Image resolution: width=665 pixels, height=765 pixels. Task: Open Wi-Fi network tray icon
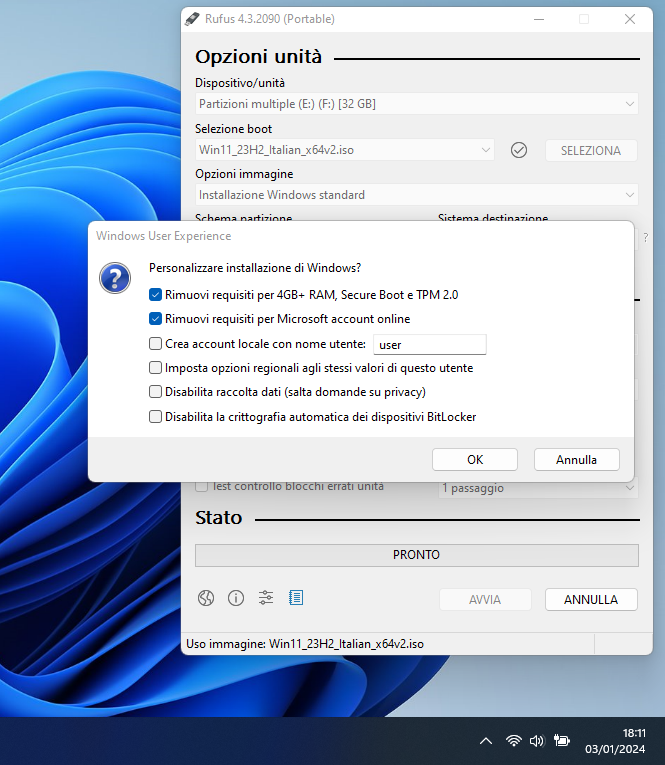click(x=513, y=741)
